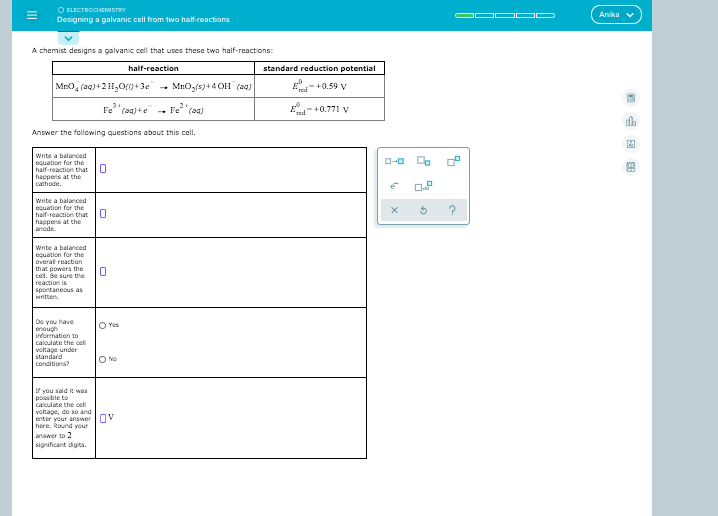Screen dimensions: 718x516
Task: Open the fourth sidebar reference tool
Action: pos(631,167)
